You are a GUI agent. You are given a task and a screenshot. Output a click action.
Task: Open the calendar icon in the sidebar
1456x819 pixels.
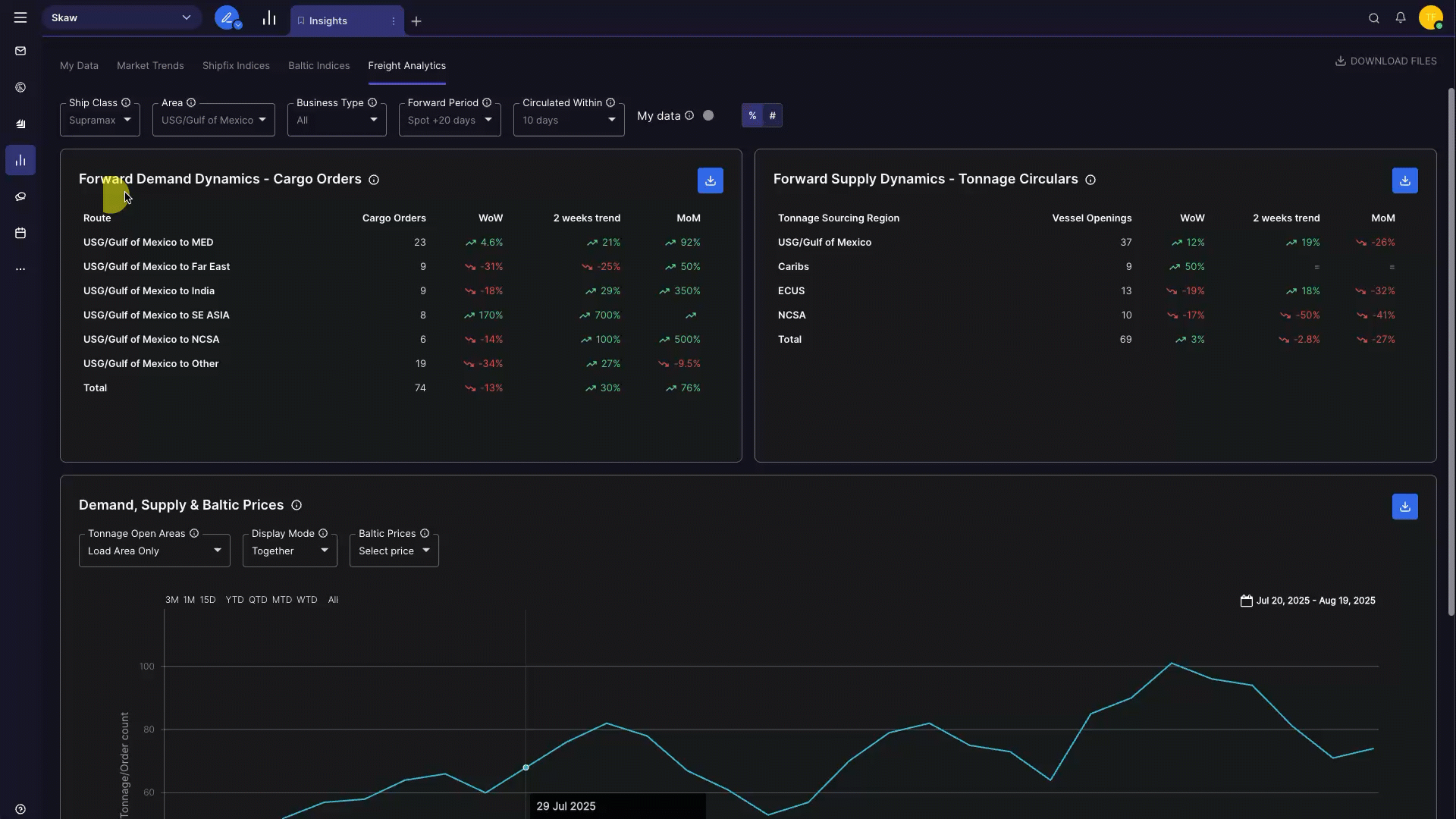[x=20, y=233]
